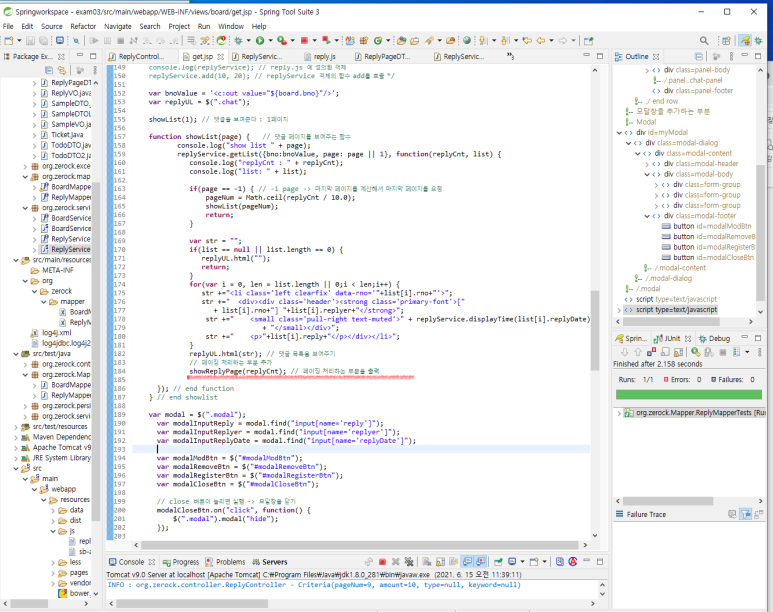
Task: Click Remove All Terminated Launches icon in Console
Action: (409, 562)
